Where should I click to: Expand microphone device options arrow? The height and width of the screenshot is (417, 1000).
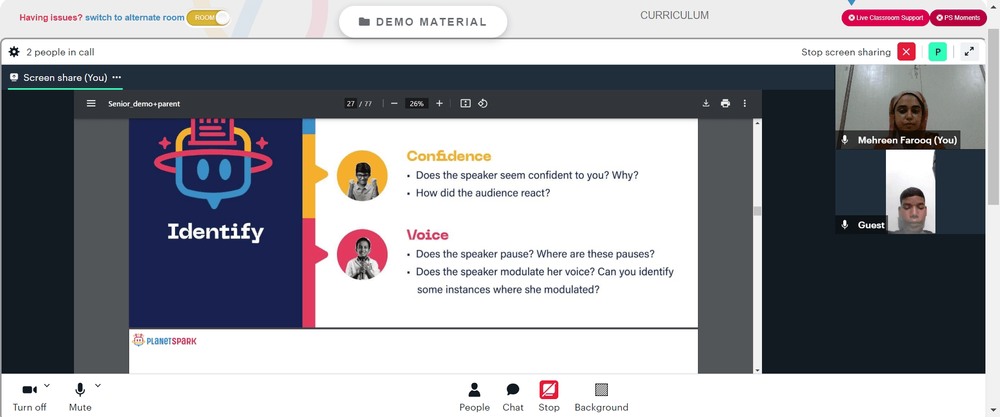(98, 385)
